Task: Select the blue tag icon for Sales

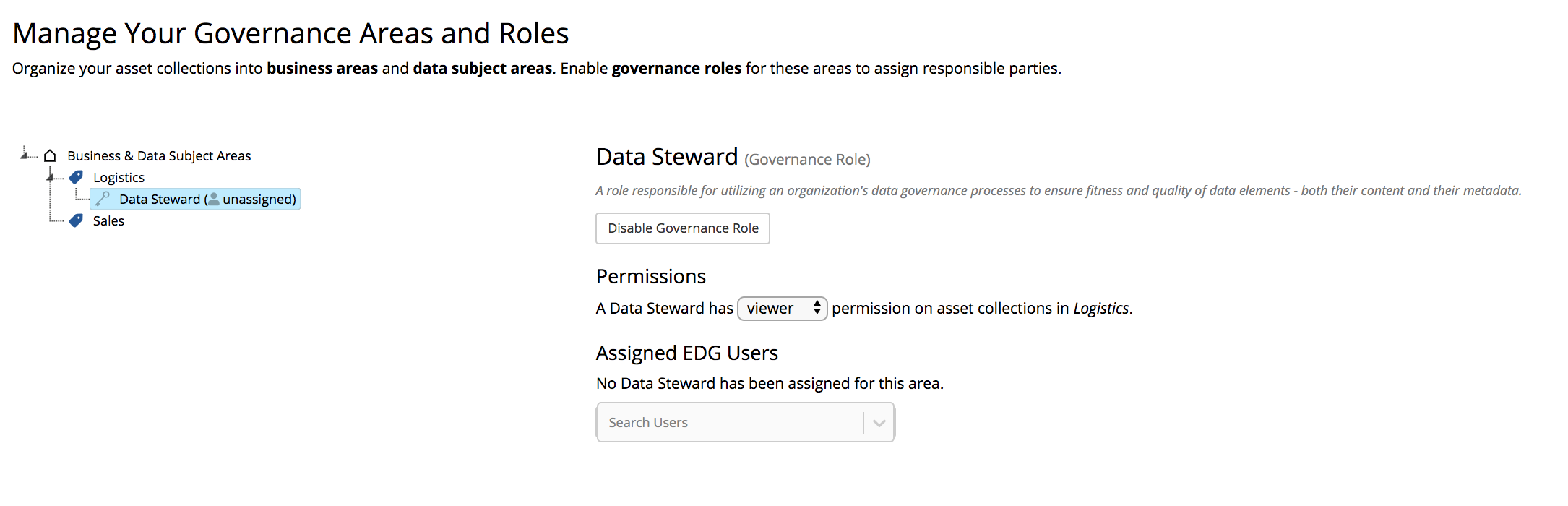Action: [x=76, y=220]
